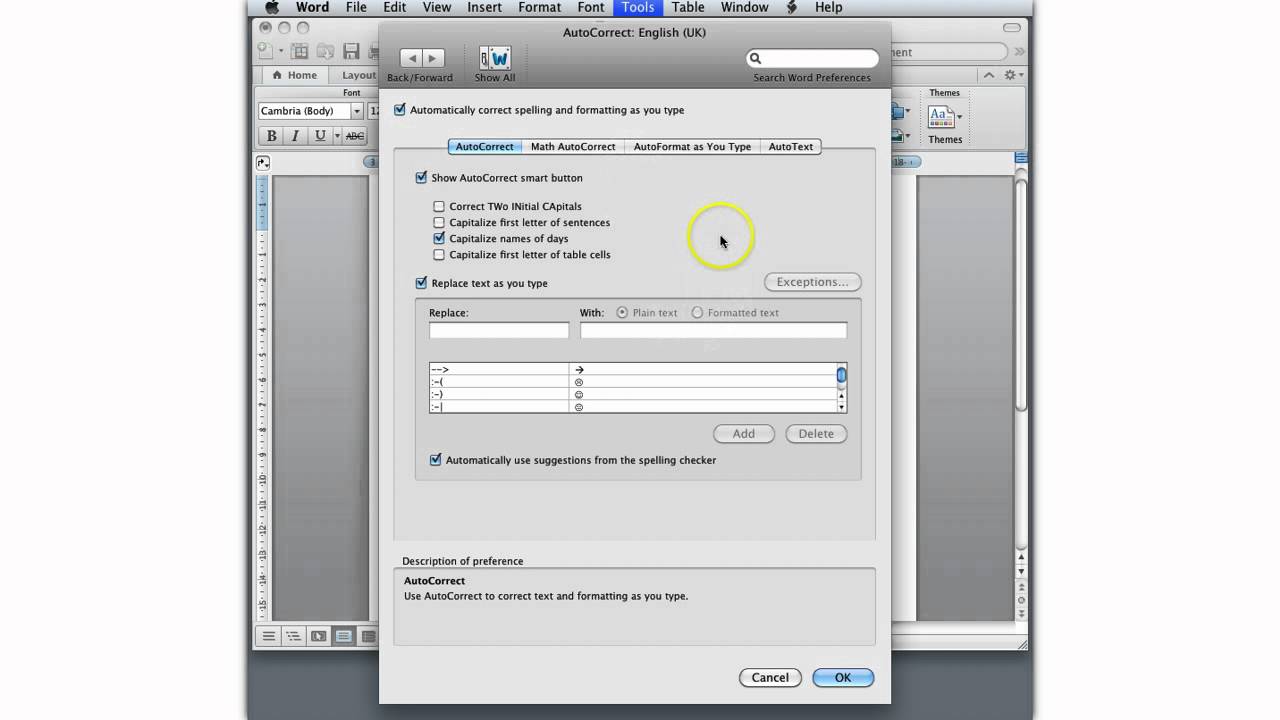Select Formatted text radio button
The width and height of the screenshot is (1280, 720).
(x=697, y=313)
